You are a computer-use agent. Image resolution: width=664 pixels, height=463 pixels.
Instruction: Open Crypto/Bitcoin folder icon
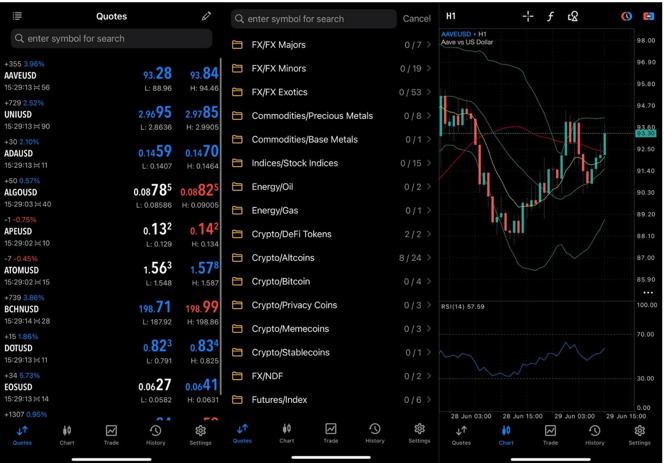tap(237, 281)
